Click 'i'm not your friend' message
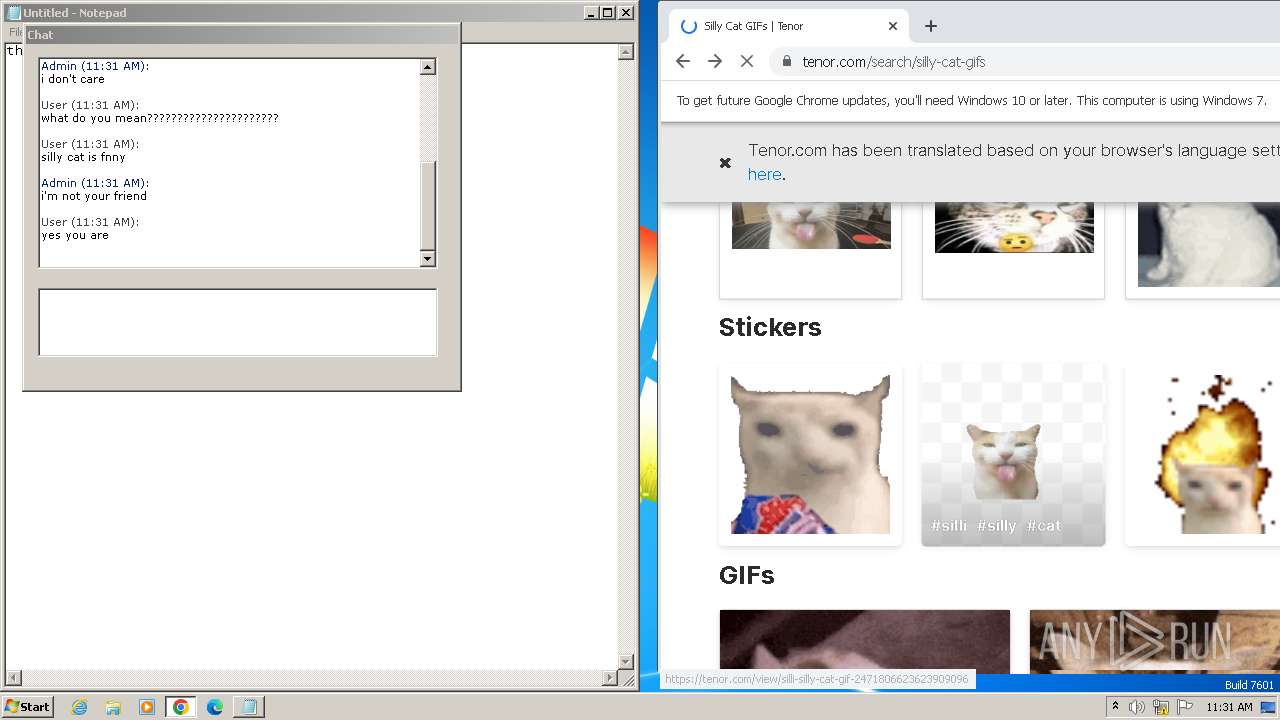Image resolution: width=1280 pixels, height=720 pixels. (94, 196)
